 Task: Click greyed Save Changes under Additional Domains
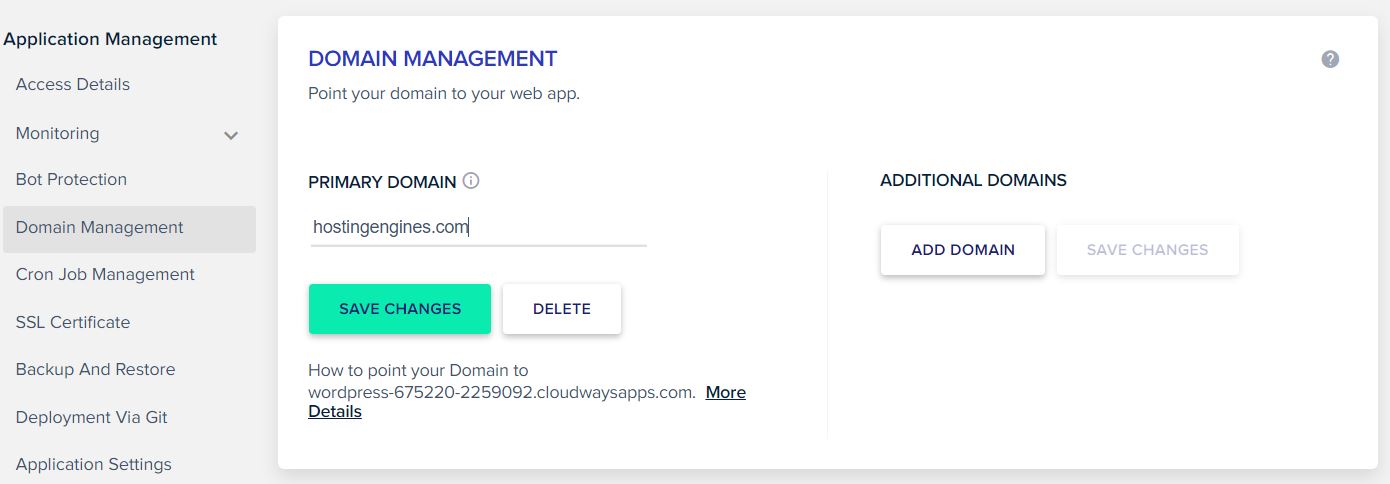click(1148, 250)
